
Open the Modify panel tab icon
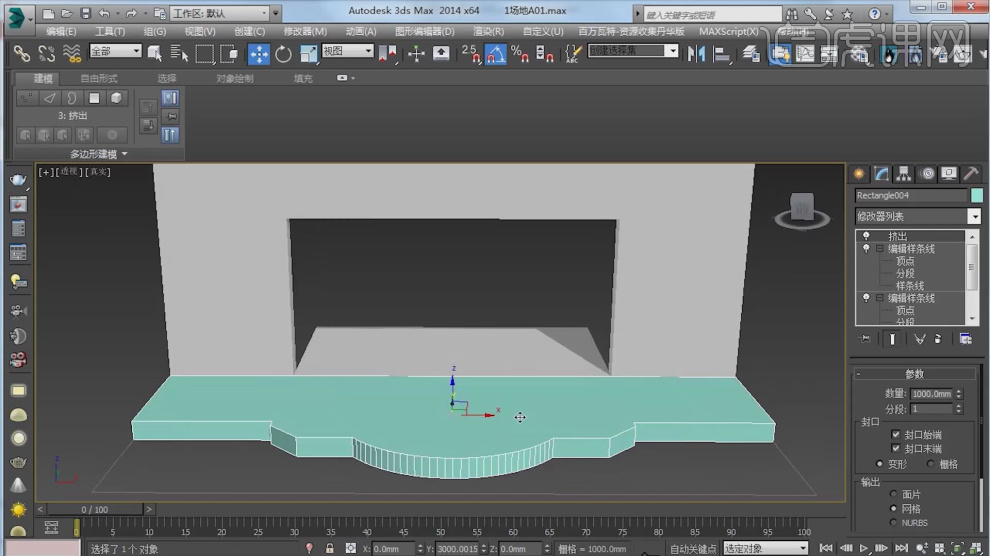881,174
